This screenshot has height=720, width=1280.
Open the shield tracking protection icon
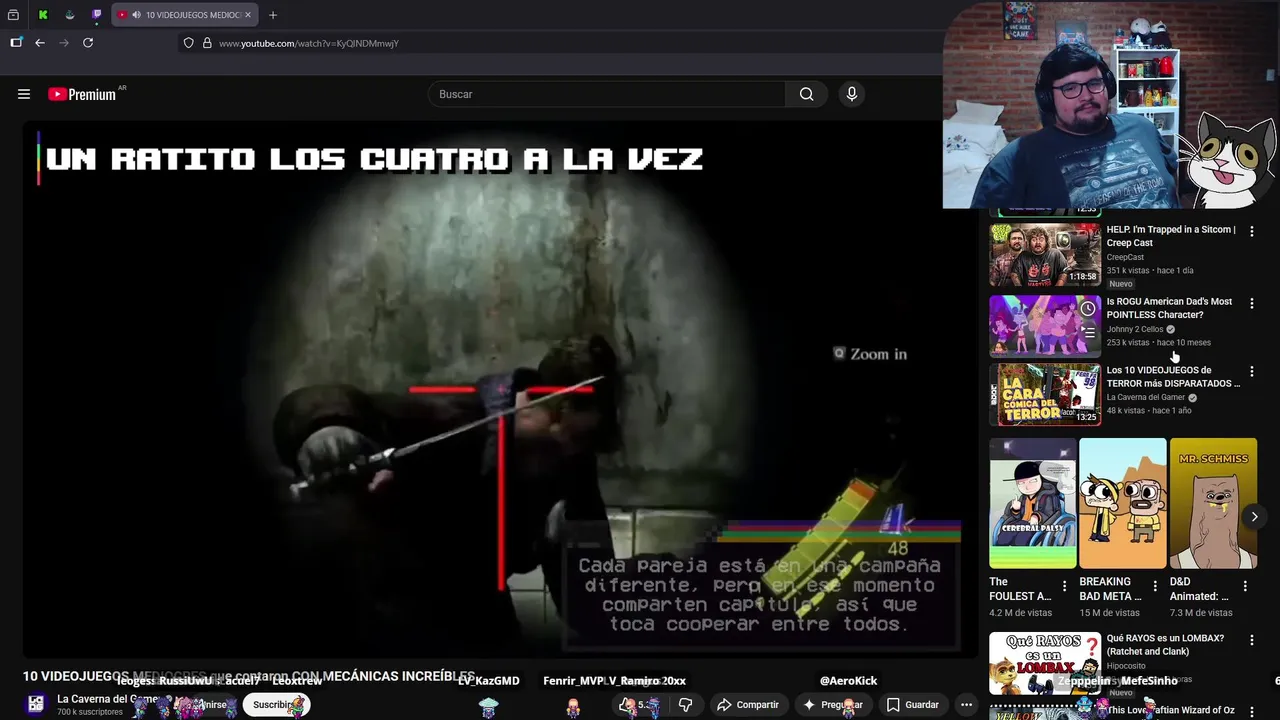pyautogui.click(x=188, y=43)
